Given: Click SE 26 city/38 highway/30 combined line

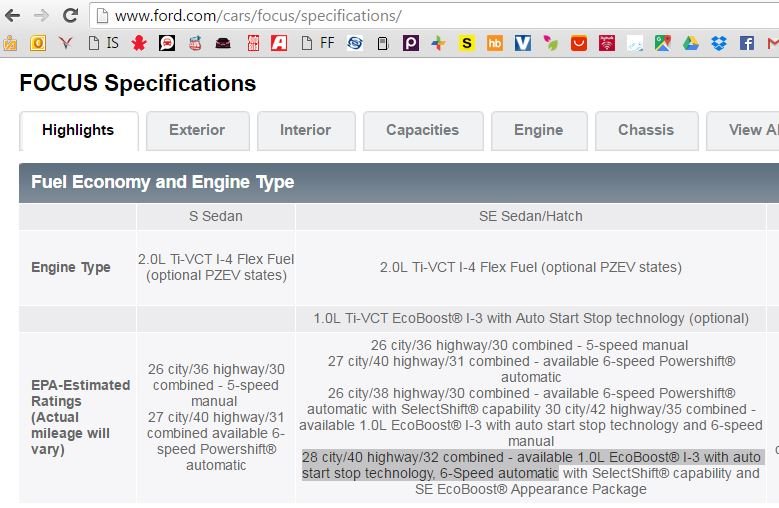Looking at the screenshot, I should [x=531, y=393].
